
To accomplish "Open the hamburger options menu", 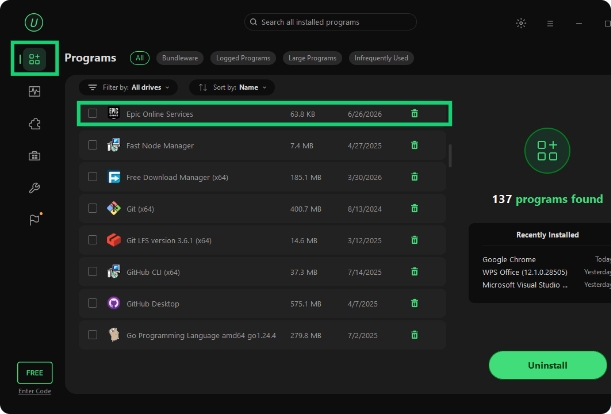I will [550, 23].
